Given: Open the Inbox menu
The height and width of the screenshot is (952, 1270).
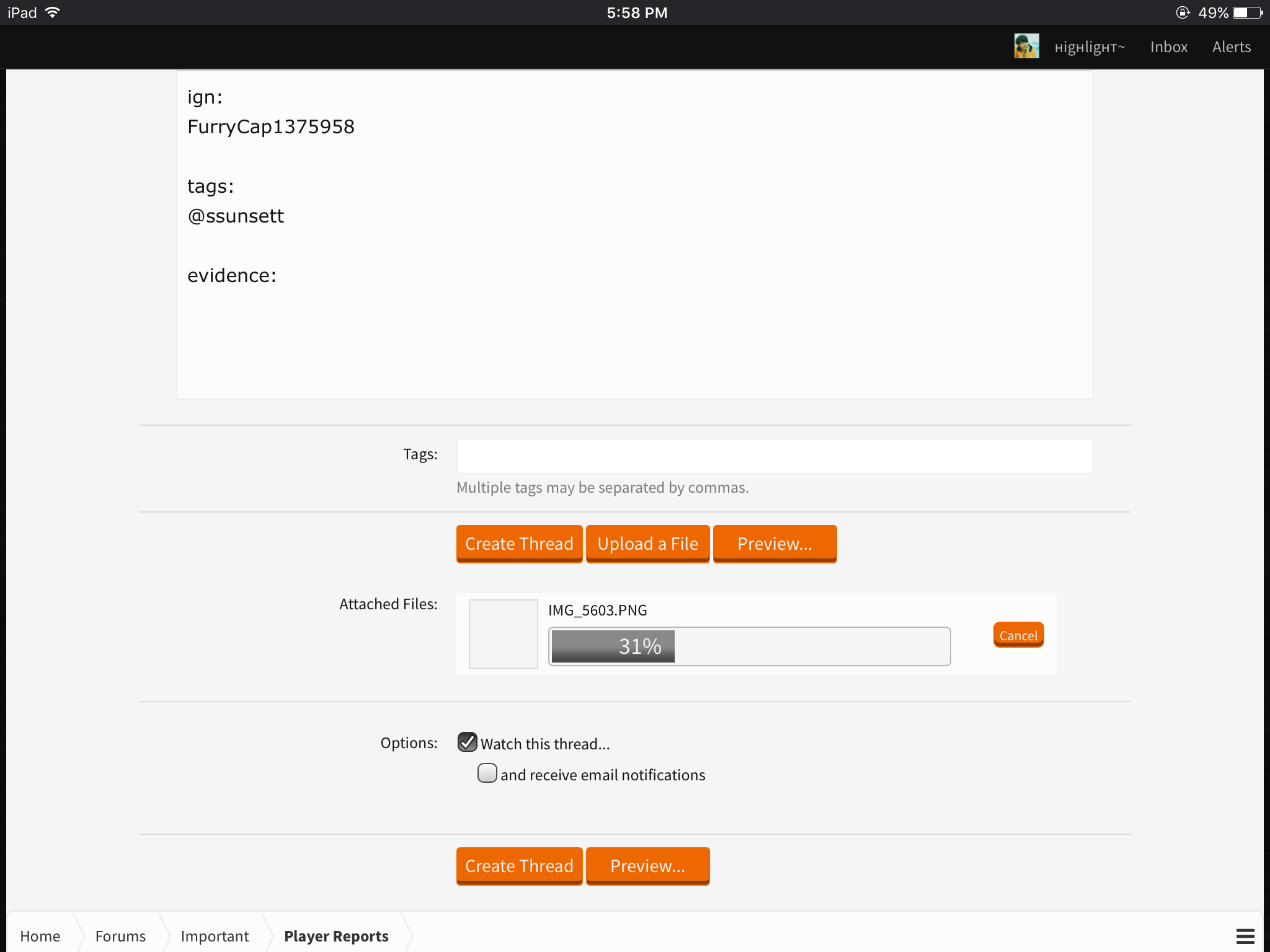Looking at the screenshot, I should [x=1169, y=47].
